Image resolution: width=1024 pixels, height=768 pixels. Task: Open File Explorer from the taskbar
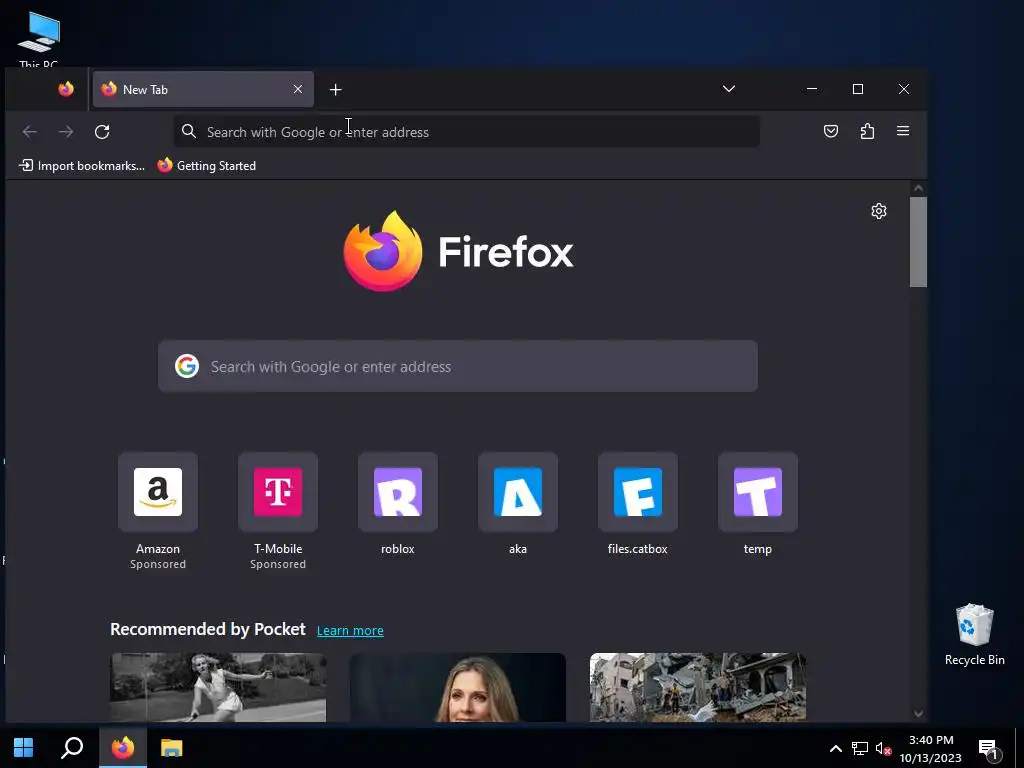tap(172, 748)
